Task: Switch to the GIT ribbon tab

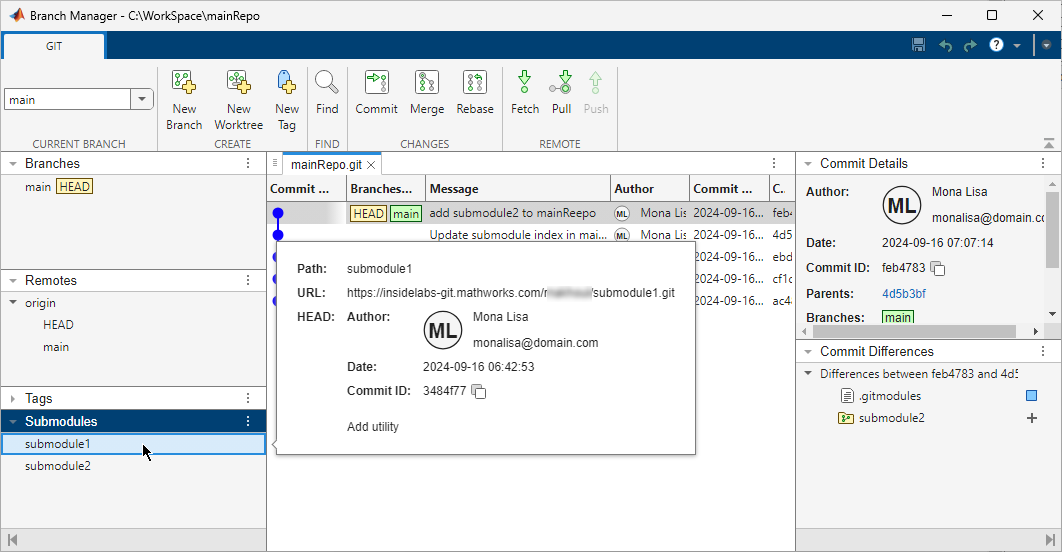Action: pos(54,46)
